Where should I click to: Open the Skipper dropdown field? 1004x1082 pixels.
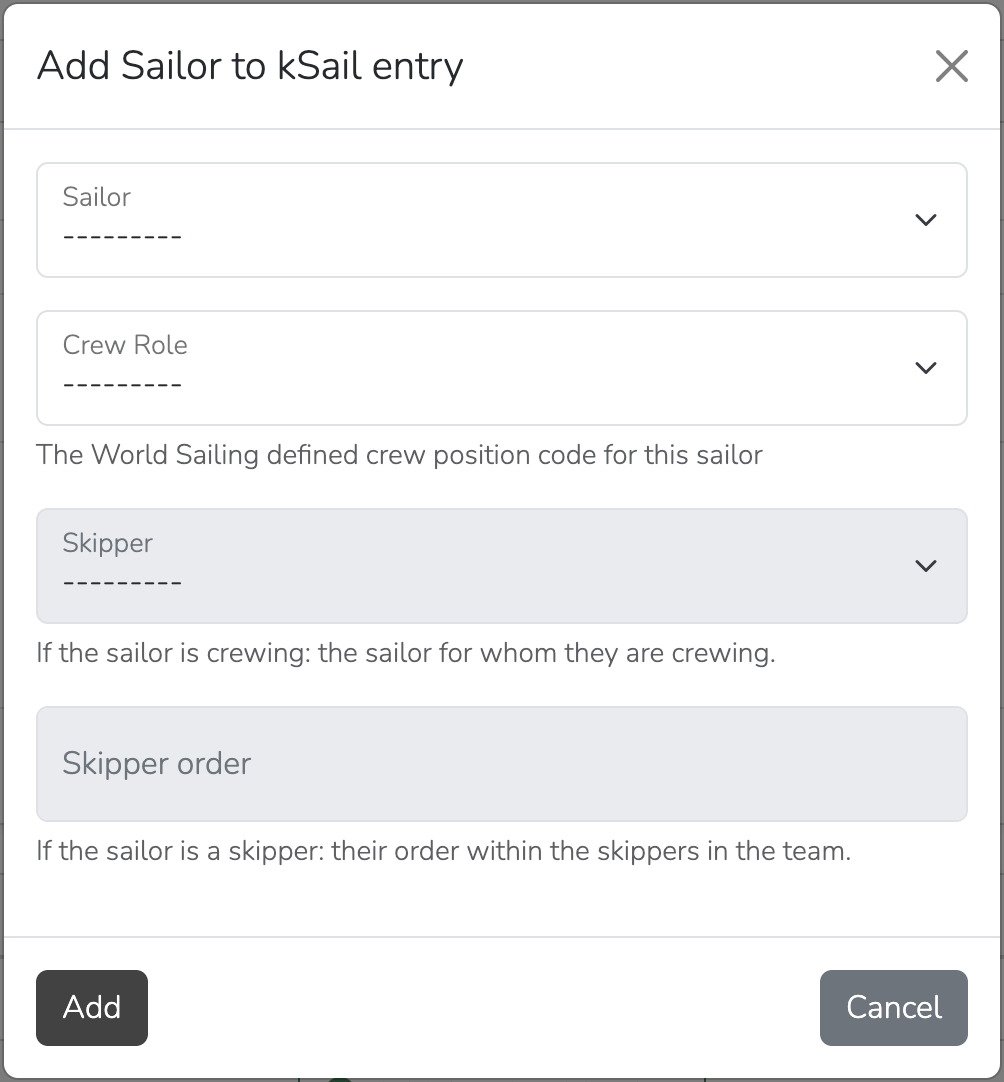click(x=500, y=566)
